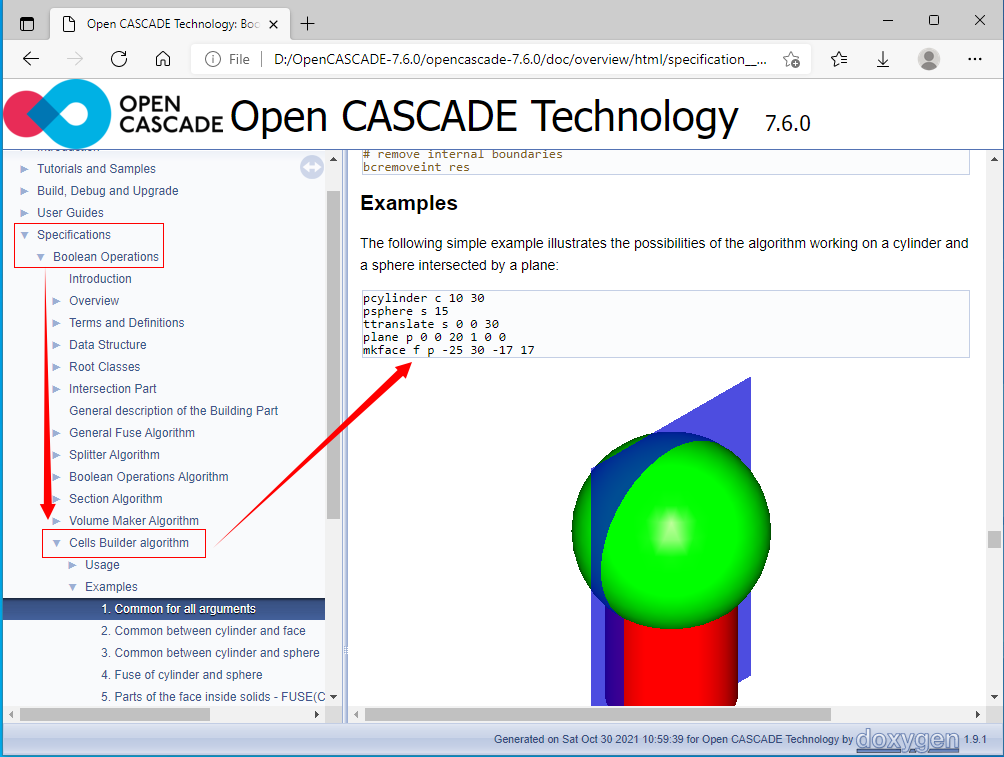Click the content pane scroll-down arrow
The image size is (1004, 757).
click(994, 697)
